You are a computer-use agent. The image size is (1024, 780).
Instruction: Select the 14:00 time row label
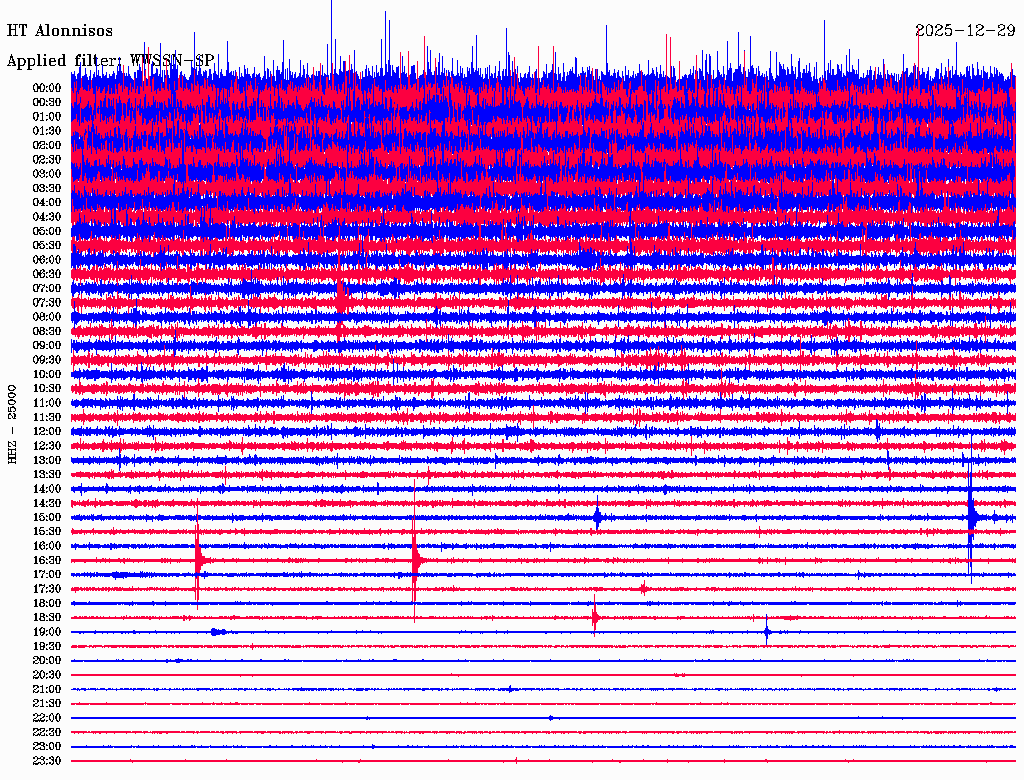point(47,489)
